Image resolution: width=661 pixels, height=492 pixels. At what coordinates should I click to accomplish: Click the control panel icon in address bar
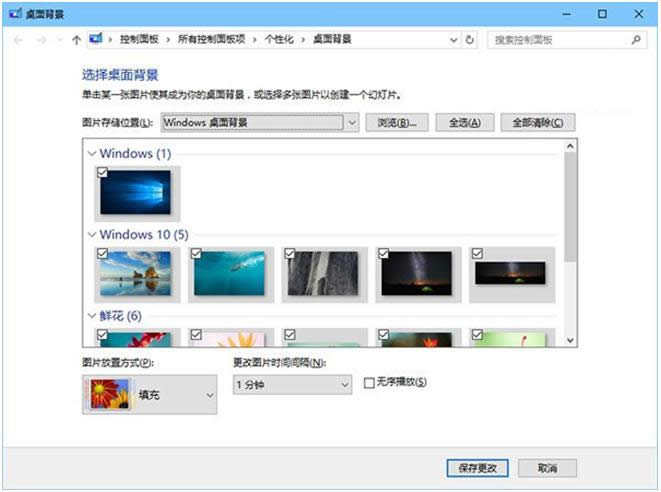click(x=96, y=39)
